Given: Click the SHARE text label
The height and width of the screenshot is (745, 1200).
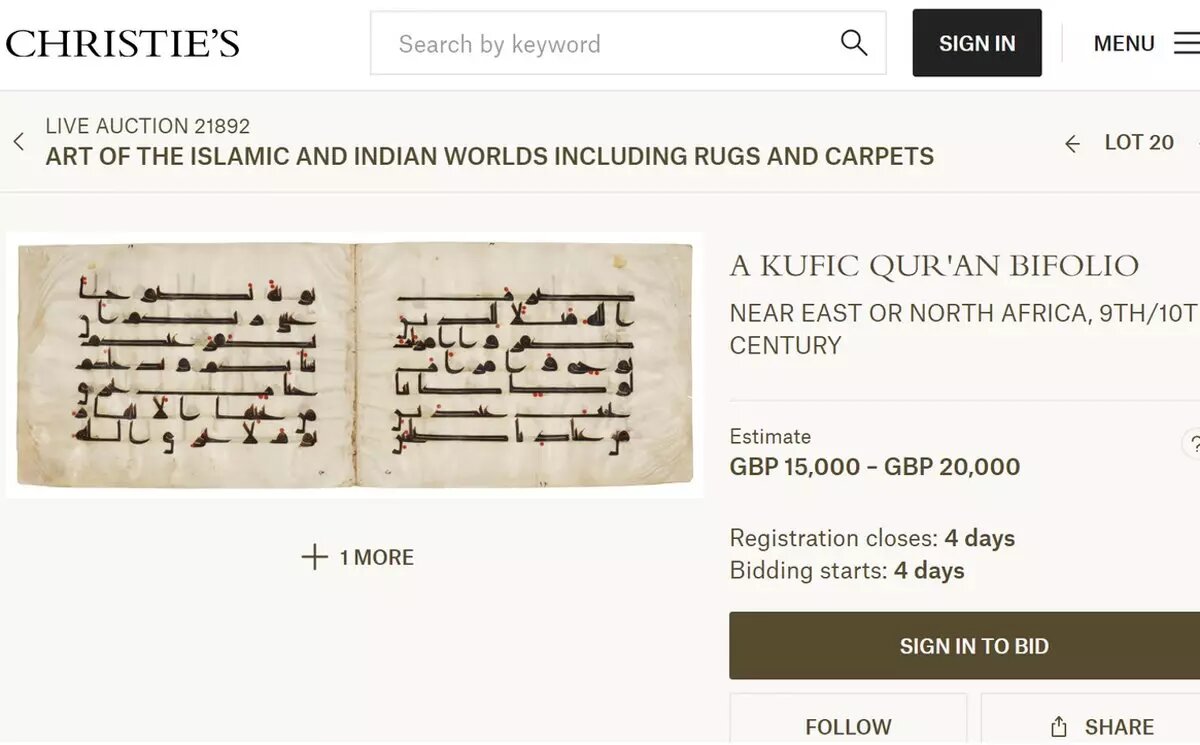Looking at the screenshot, I should [x=1119, y=727].
